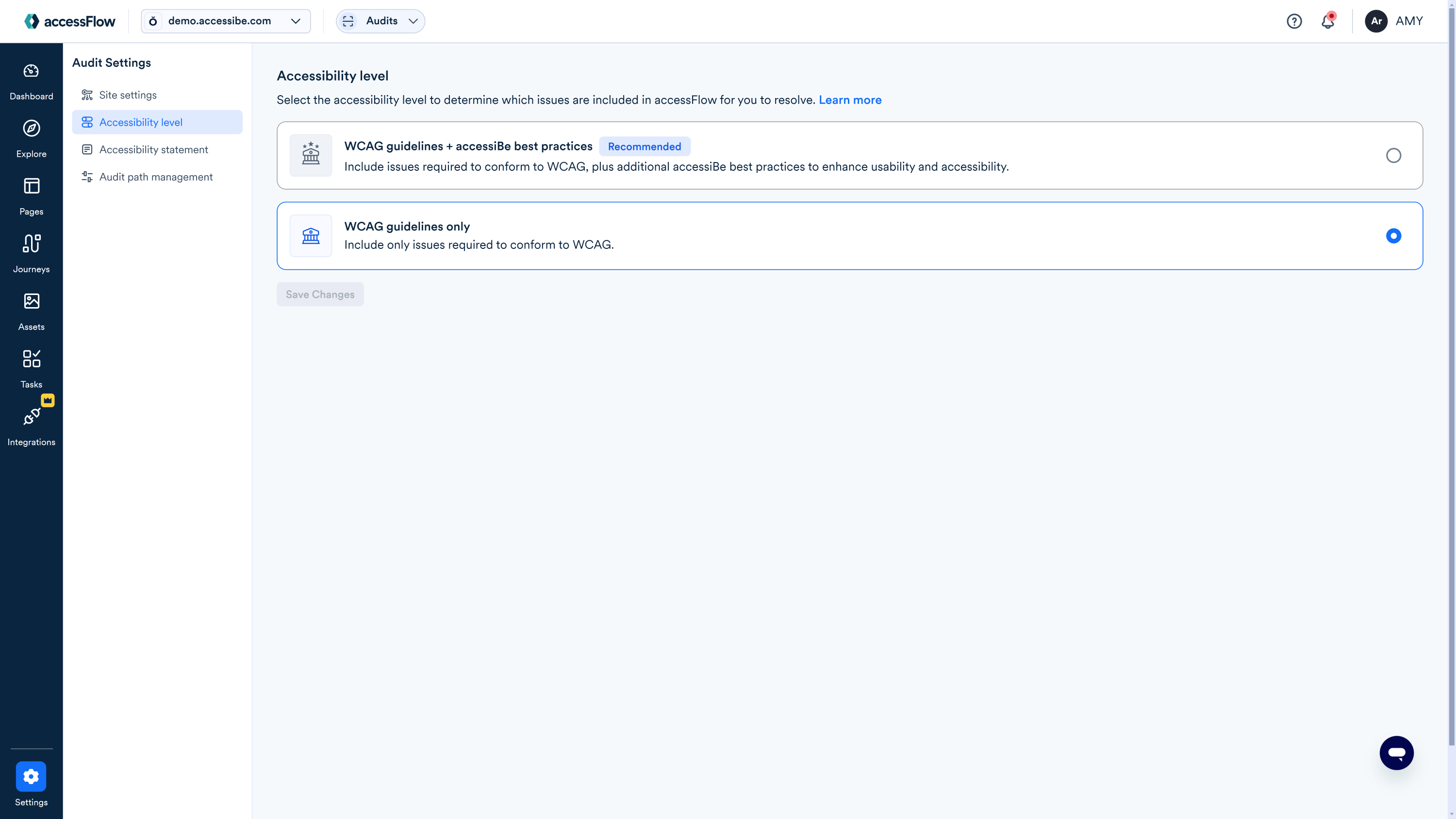
Task: Open the Assets library
Action: (31, 311)
